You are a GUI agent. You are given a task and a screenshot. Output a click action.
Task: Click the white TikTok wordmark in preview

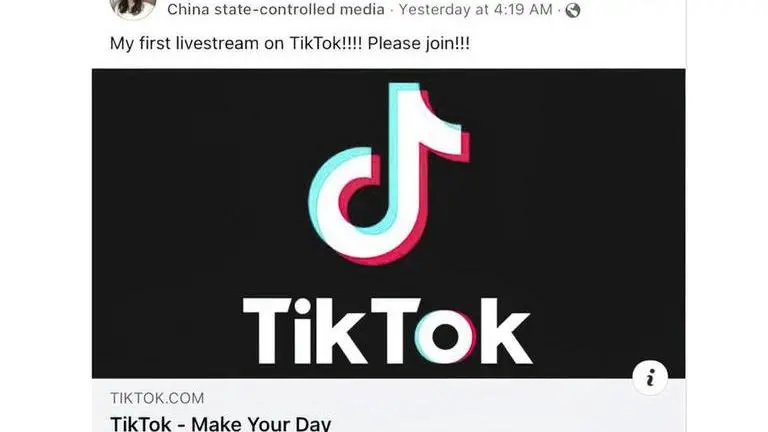(387, 331)
